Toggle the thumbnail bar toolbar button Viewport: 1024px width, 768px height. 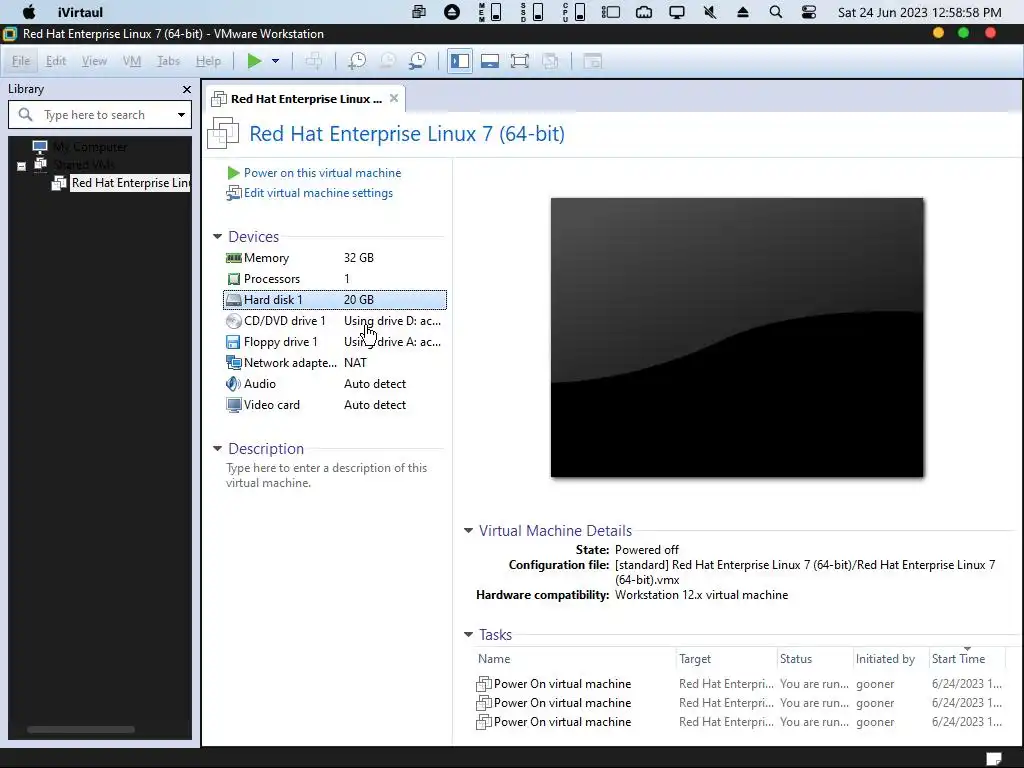click(490, 61)
